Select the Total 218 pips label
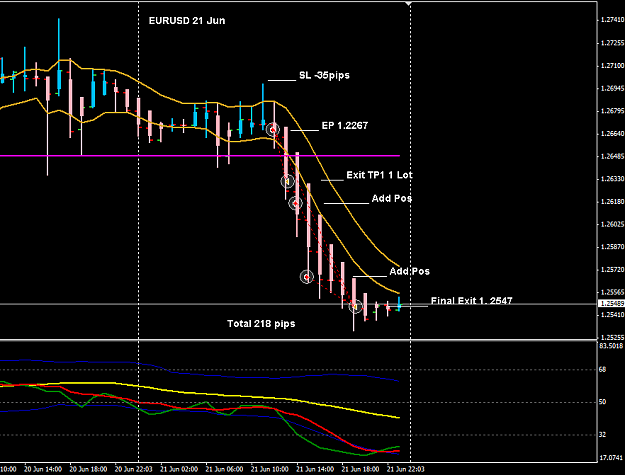The image size is (625, 475). click(x=261, y=324)
